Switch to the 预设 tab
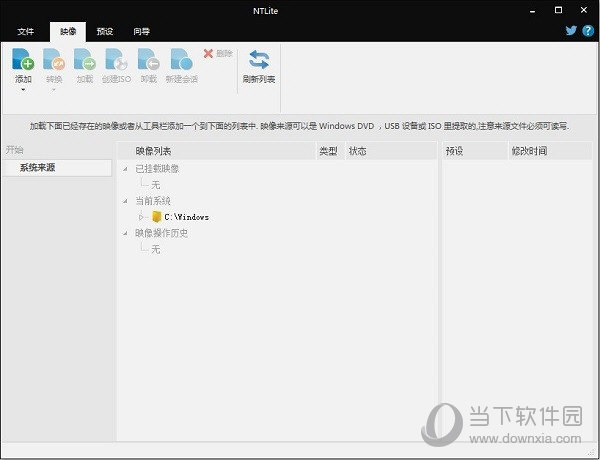This screenshot has height=460, width=600. point(104,31)
